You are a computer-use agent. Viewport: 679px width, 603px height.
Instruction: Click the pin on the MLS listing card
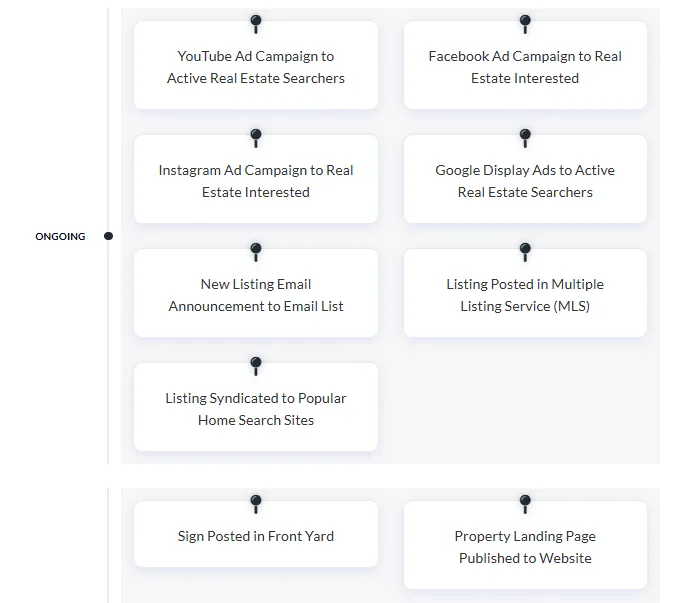coord(525,252)
